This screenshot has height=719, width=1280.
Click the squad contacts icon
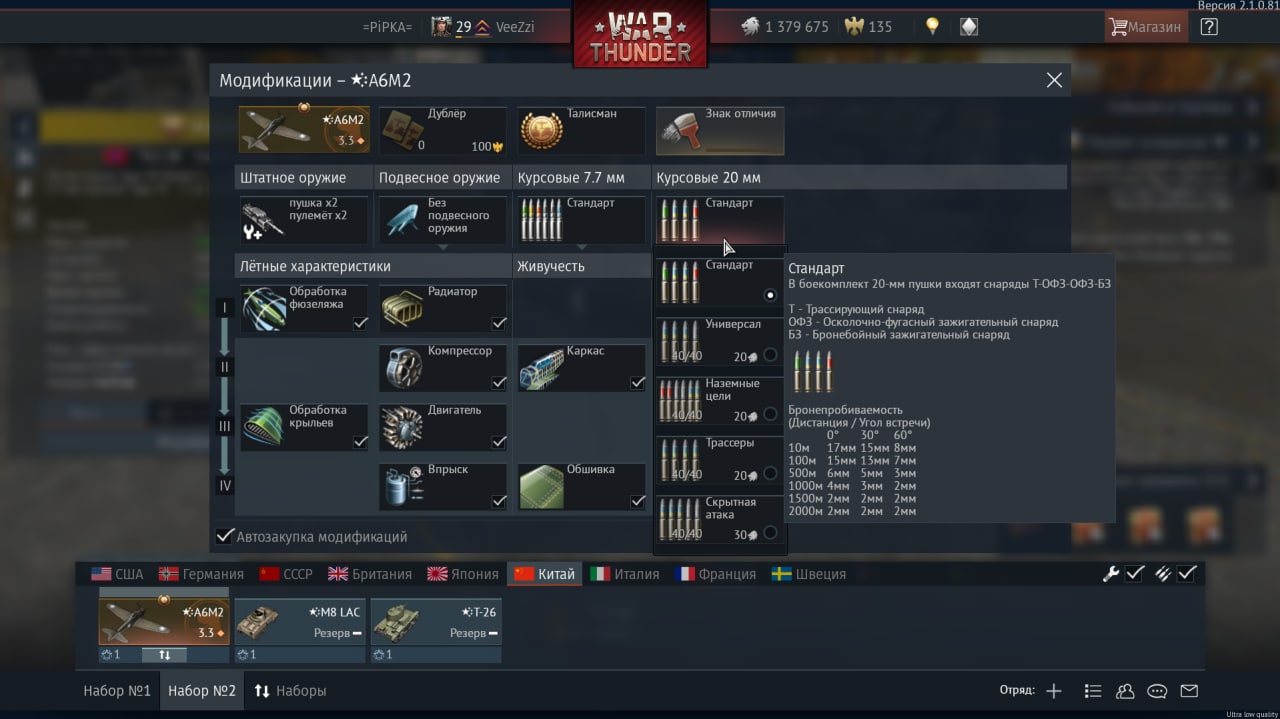(1125, 691)
